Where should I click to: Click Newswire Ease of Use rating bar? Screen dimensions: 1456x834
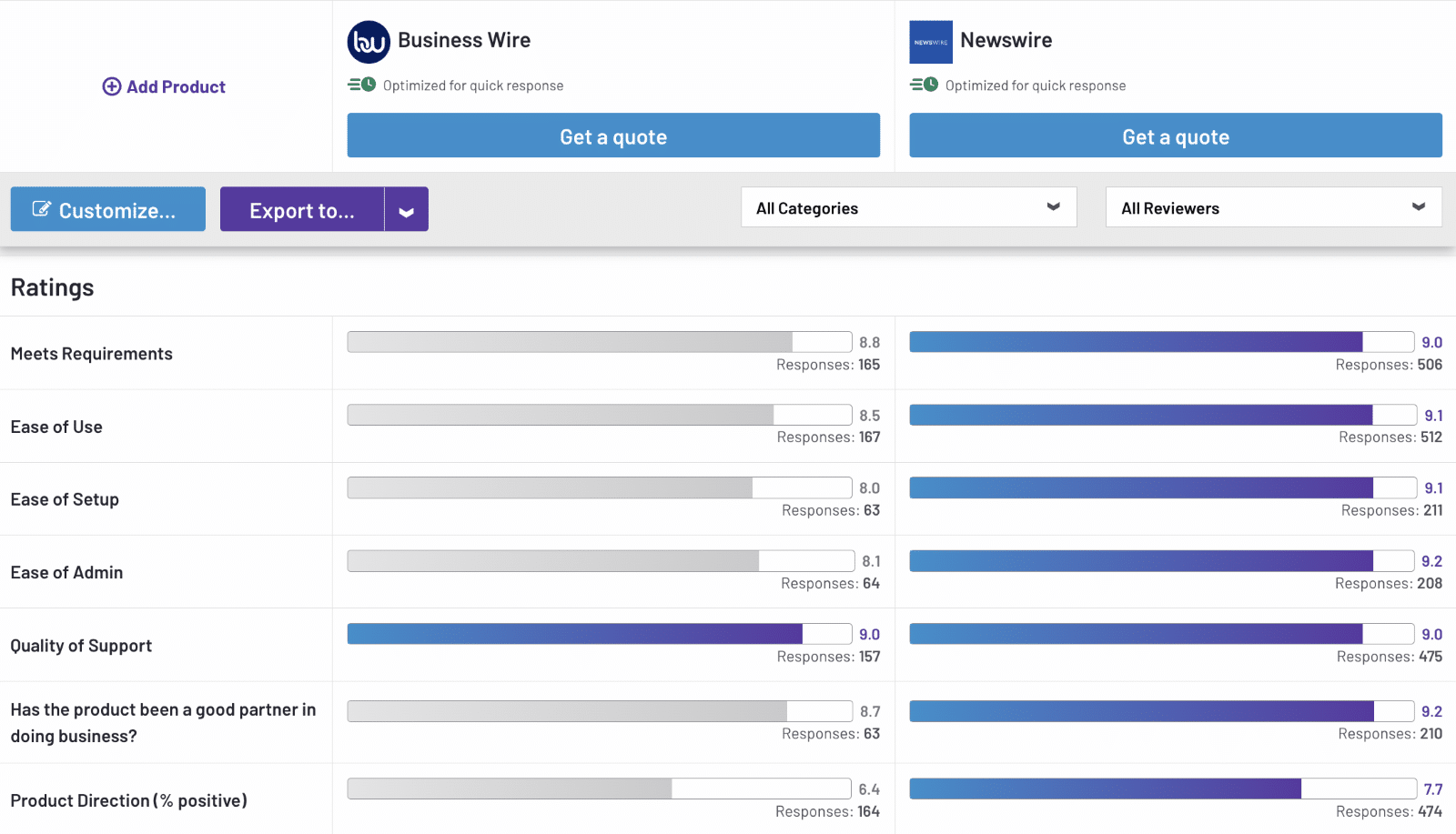point(1164,415)
